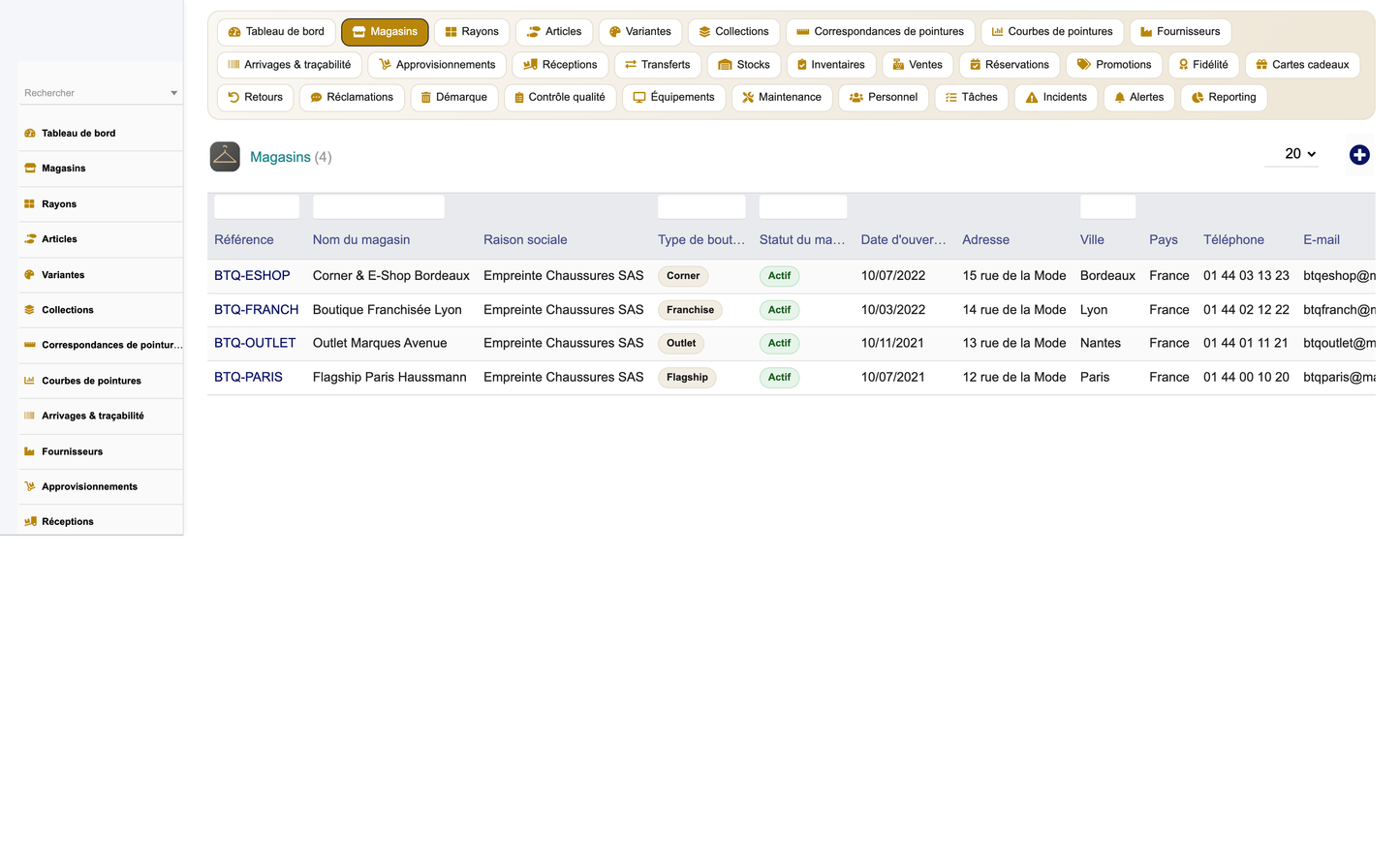Open Promotions tag-icon tab
Image resolution: width=1400 pixels, height=866 pixels.
pyautogui.click(x=1114, y=65)
